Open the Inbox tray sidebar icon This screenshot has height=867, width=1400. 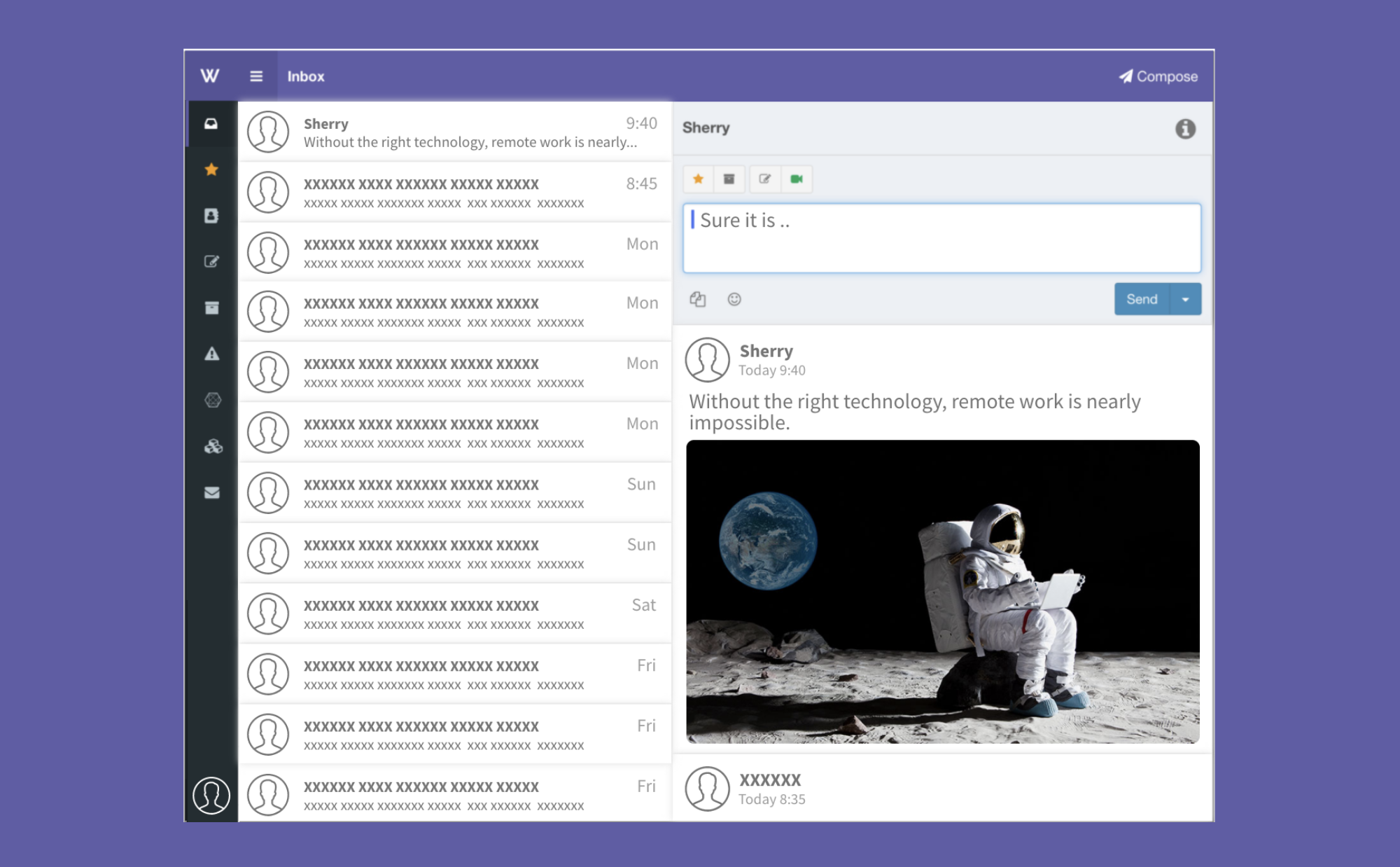(x=211, y=124)
